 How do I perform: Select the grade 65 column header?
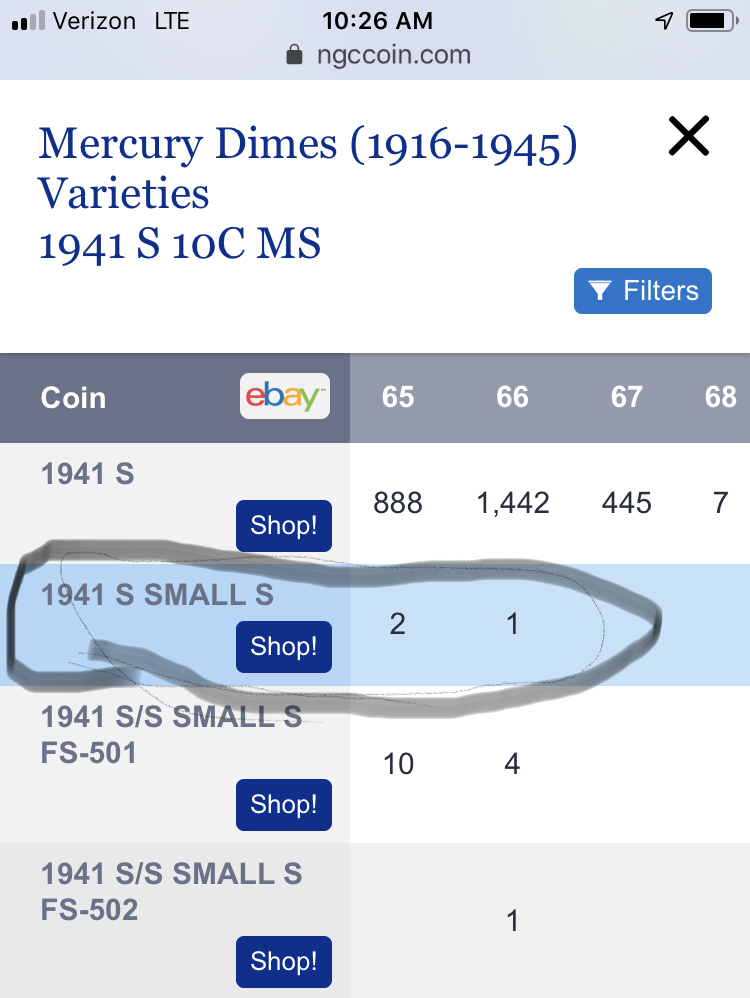pyautogui.click(x=398, y=397)
